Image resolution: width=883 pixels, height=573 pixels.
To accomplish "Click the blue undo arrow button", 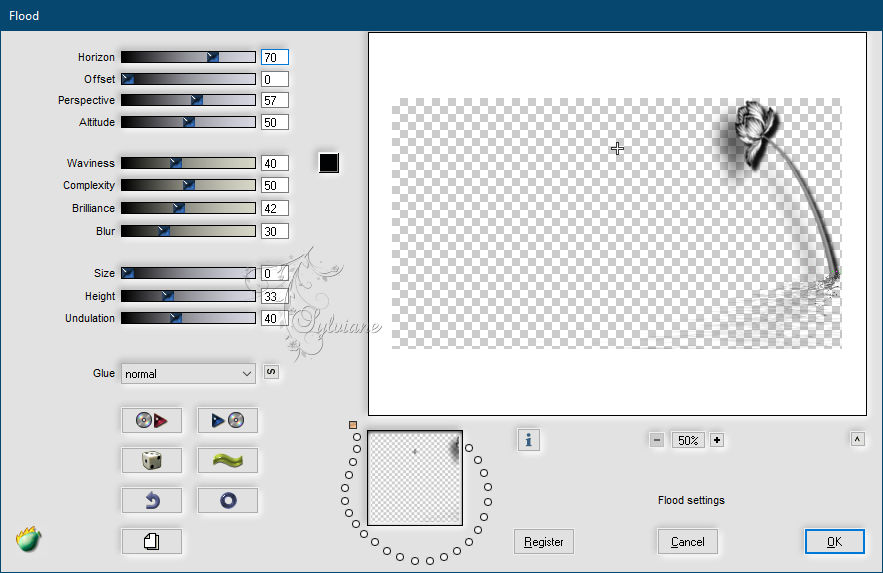I will [x=151, y=500].
